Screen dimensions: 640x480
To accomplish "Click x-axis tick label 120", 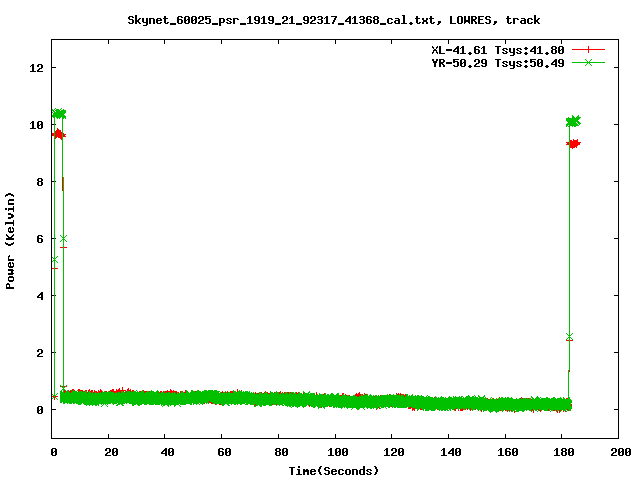I will tap(394, 452).
